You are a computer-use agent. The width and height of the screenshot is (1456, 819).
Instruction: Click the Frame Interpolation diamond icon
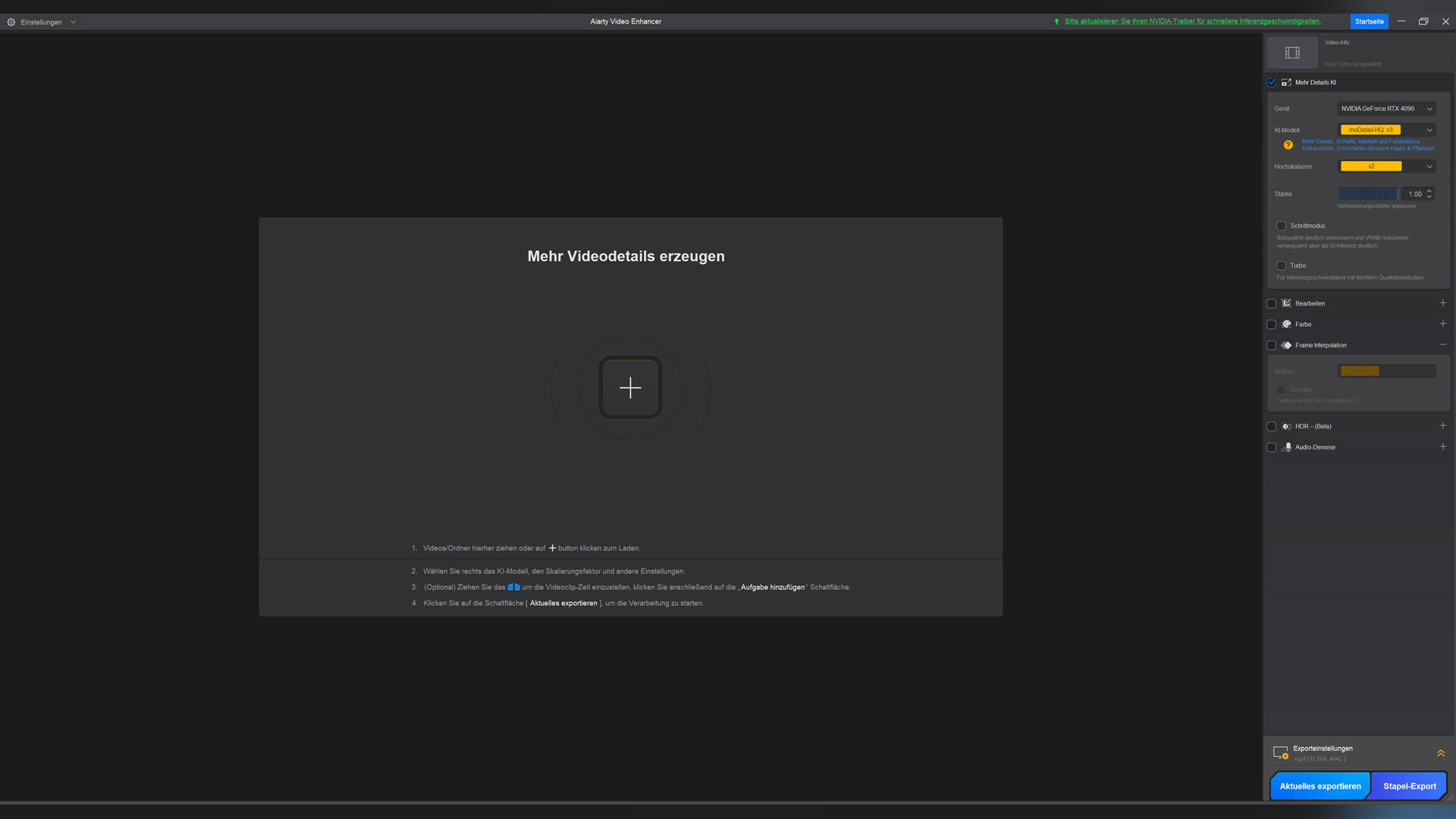[x=1287, y=346]
